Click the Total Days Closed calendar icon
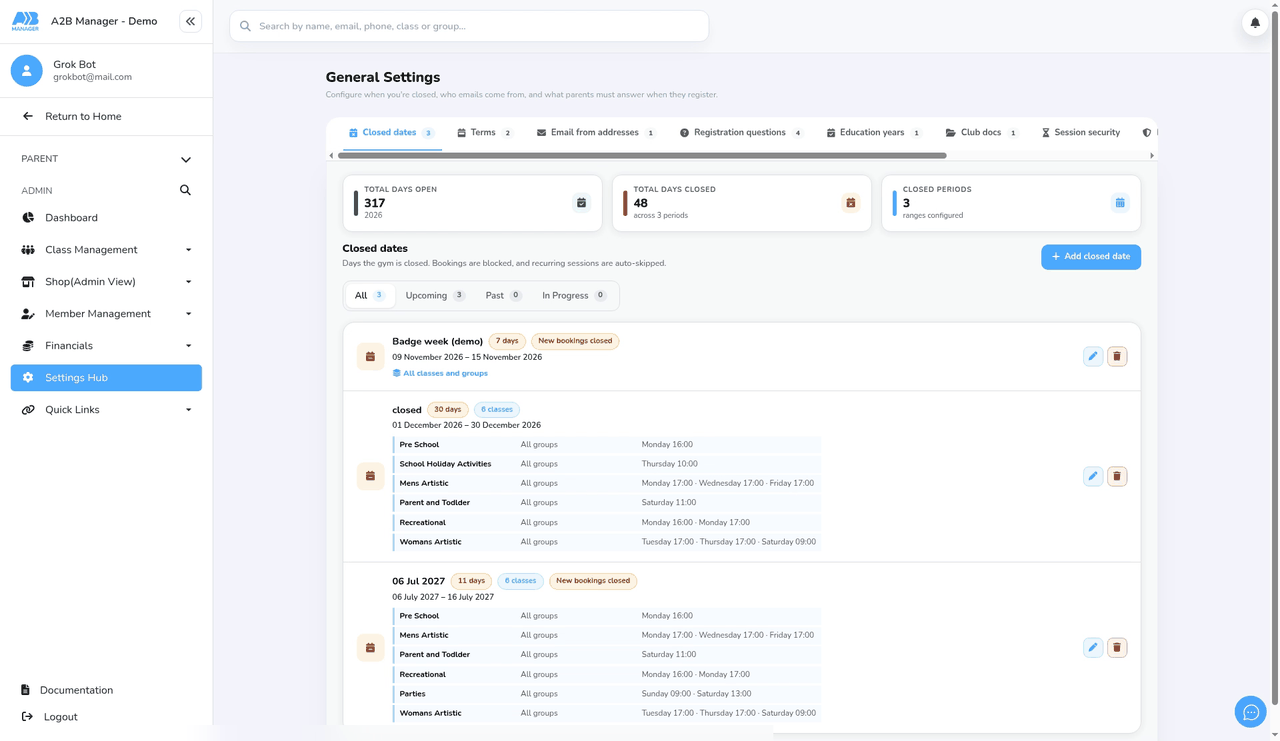 pos(851,203)
